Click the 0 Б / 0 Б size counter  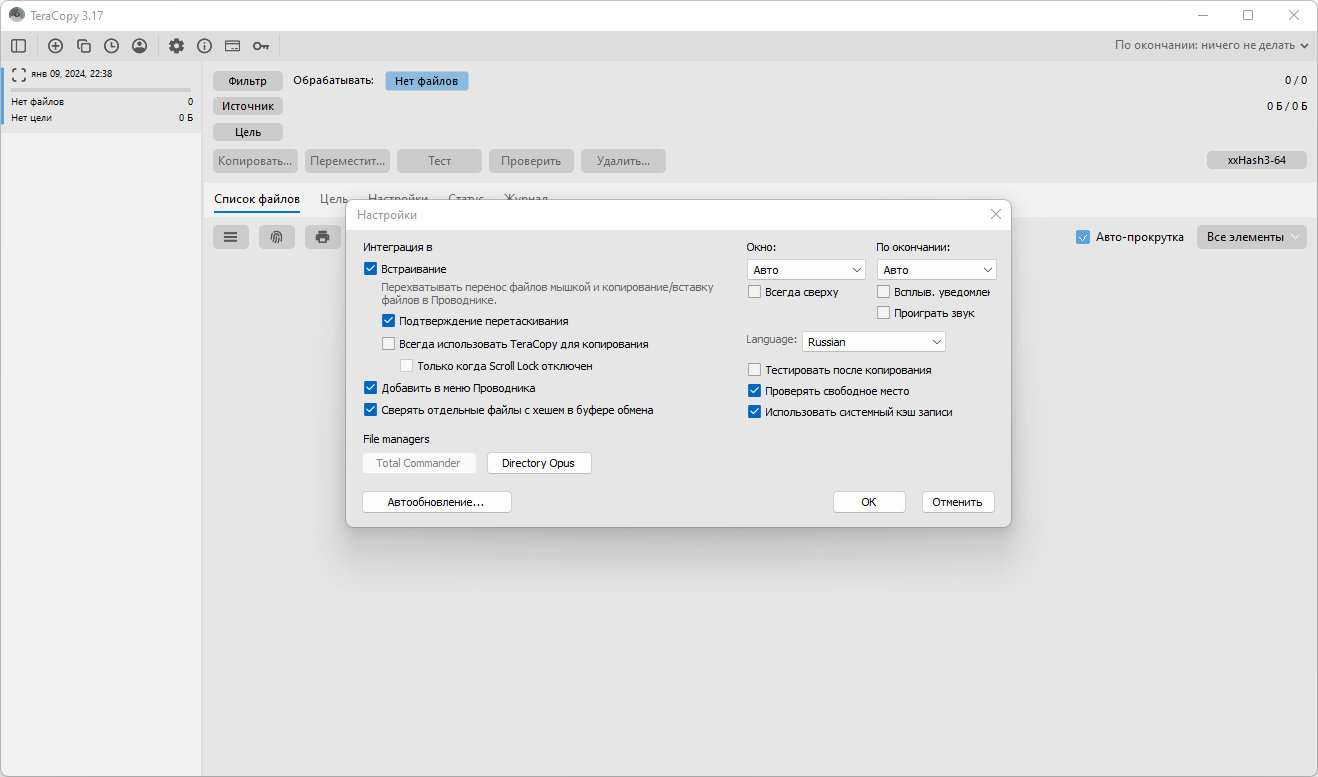(x=1286, y=105)
